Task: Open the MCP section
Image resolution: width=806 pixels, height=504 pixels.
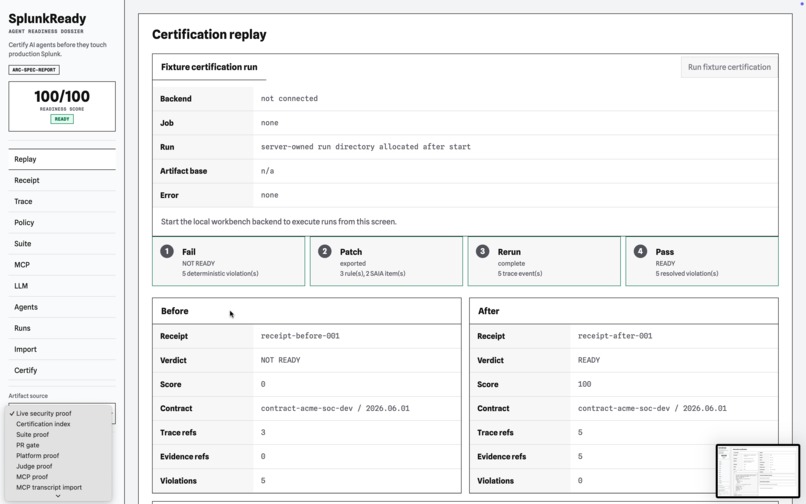Action: tap(62, 265)
